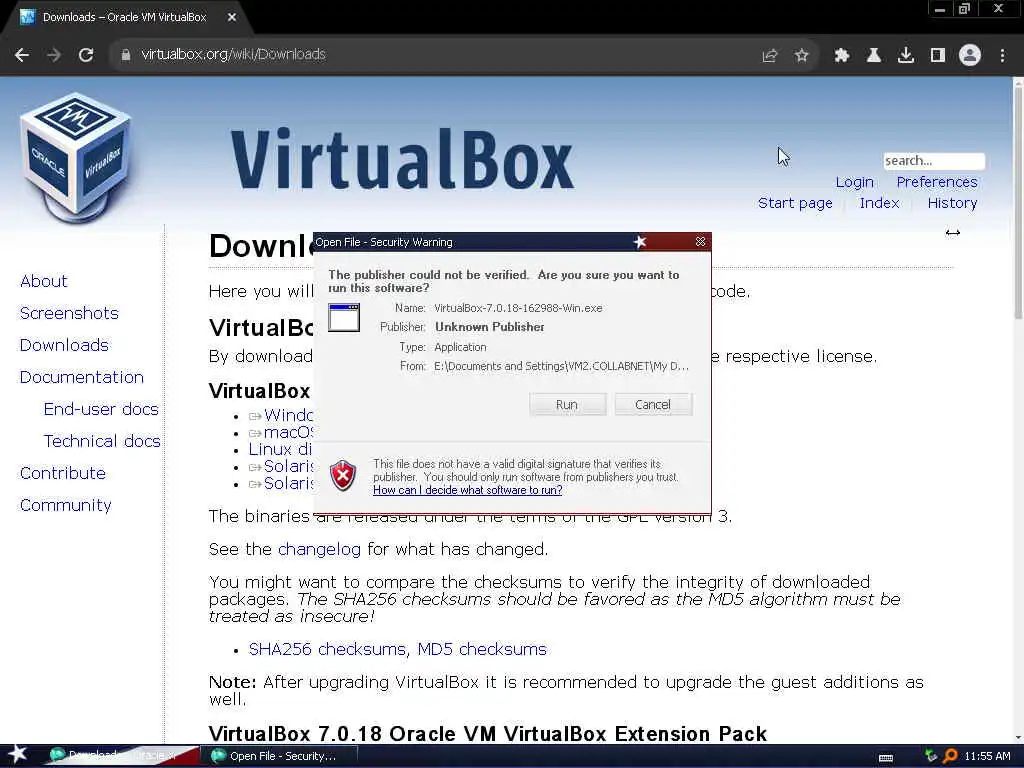Click the Unknown Publisher text
Viewport: 1024px width, 768px height.
pyautogui.click(x=489, y=327)
